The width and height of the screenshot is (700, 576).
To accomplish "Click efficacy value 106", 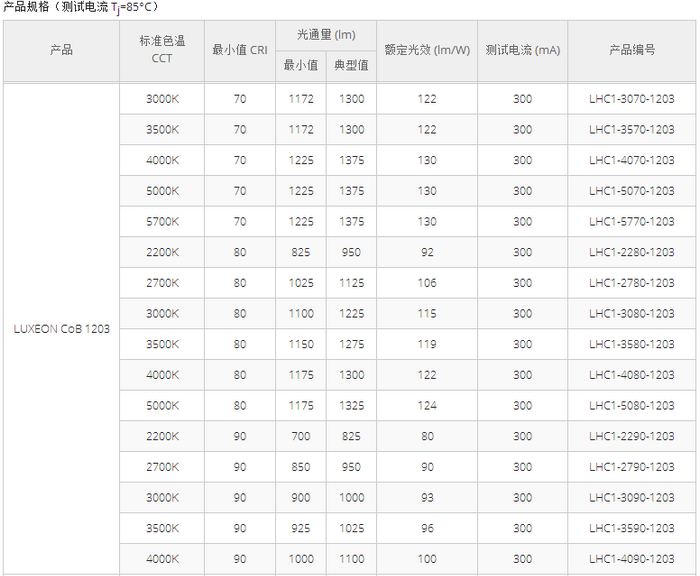I will pos(427,283).
